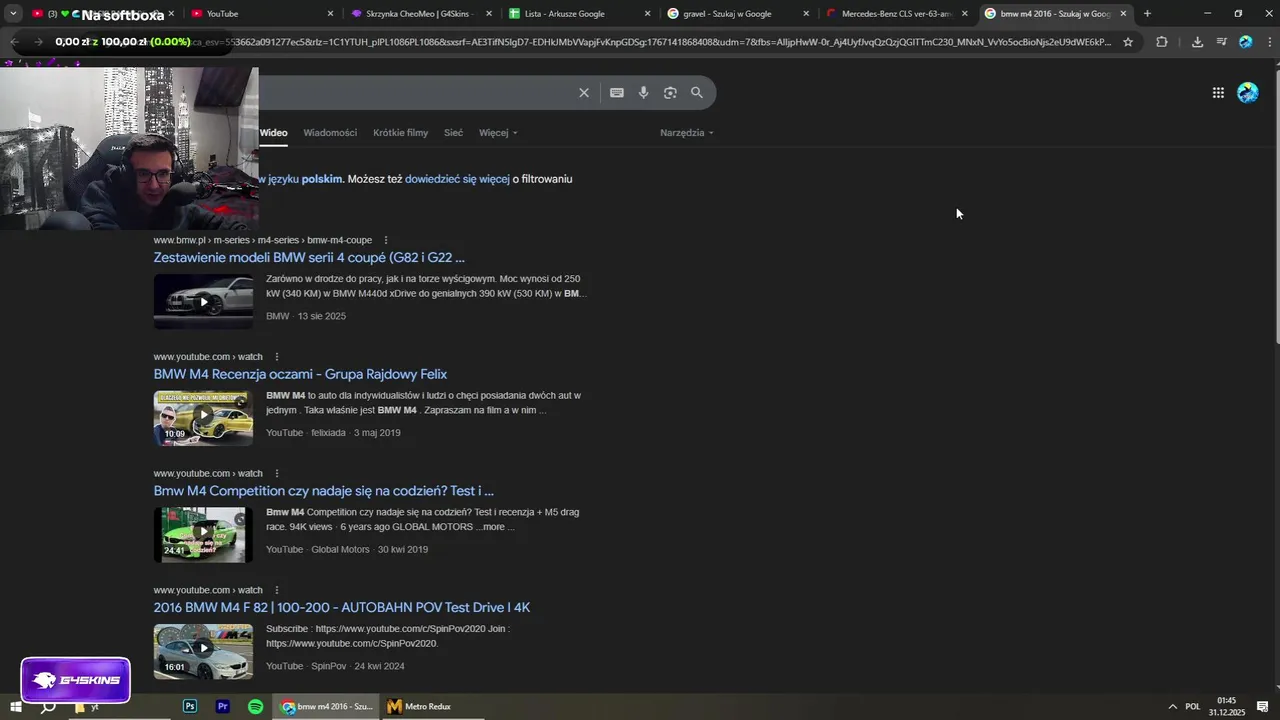Close the YouTube tab
This screenshot has height=720, width=1280.
(x=331, y=14)
